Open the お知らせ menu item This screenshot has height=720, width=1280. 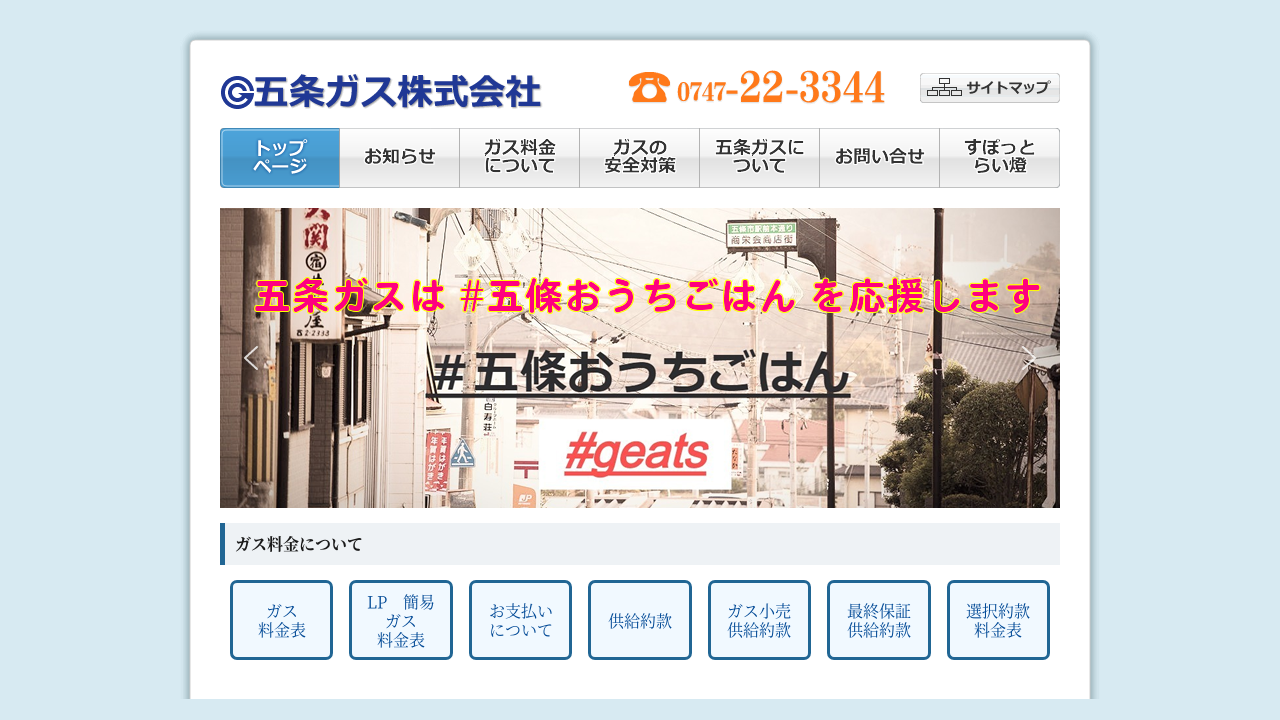point(399,158)
